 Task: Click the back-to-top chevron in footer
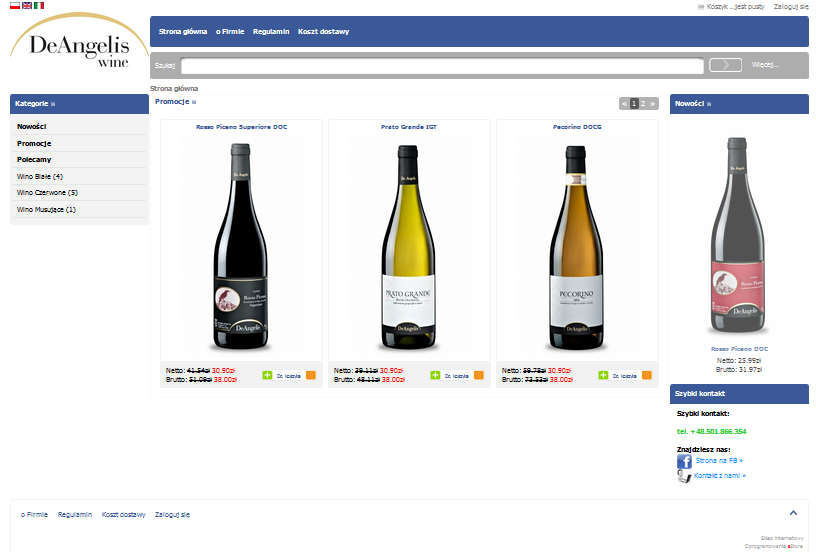click(x=793, y=513)
